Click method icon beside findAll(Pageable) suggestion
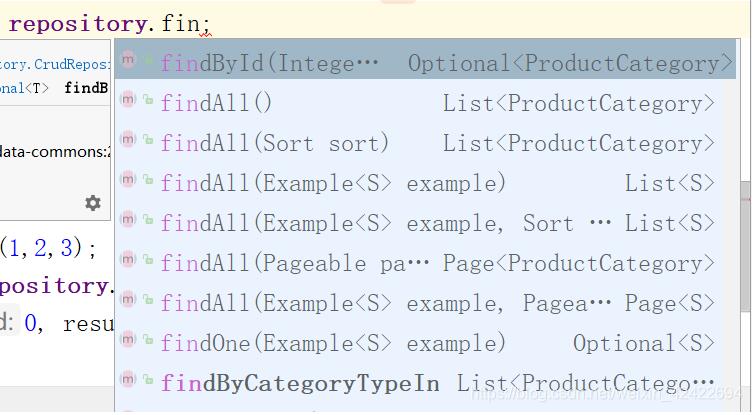This screenshot has width=756, height=415. click(128, 261)
